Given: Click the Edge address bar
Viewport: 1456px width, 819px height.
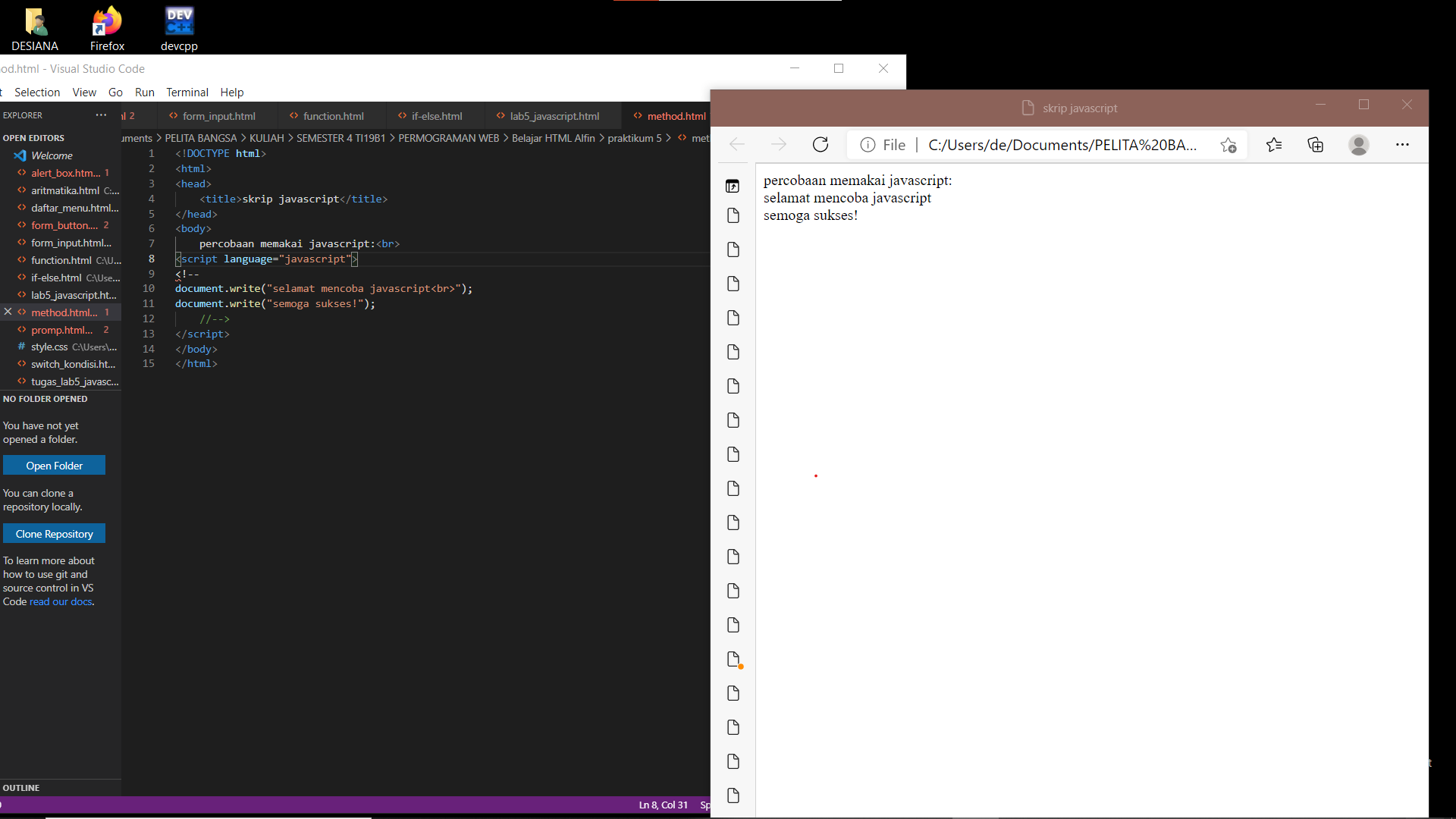Looking at the screenshot, I should 1062,144.
